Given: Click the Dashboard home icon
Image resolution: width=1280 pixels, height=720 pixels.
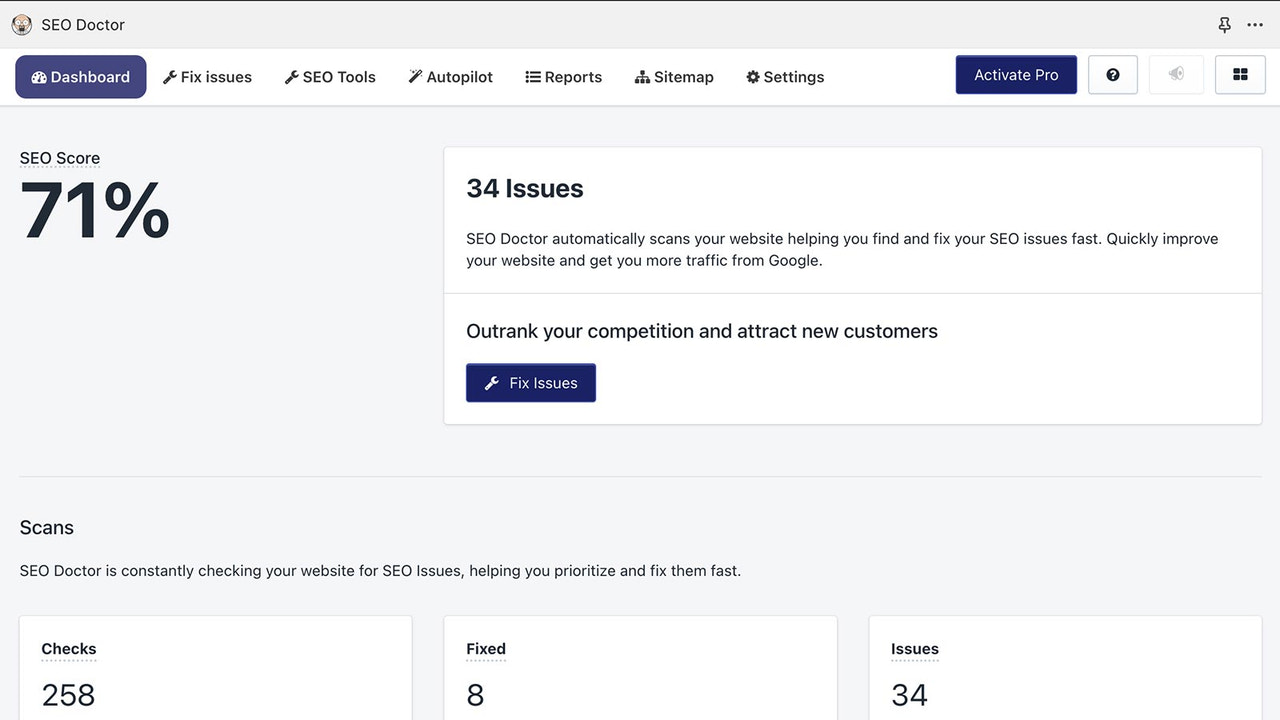Looking at the screenshot, I should click(39, 76).
